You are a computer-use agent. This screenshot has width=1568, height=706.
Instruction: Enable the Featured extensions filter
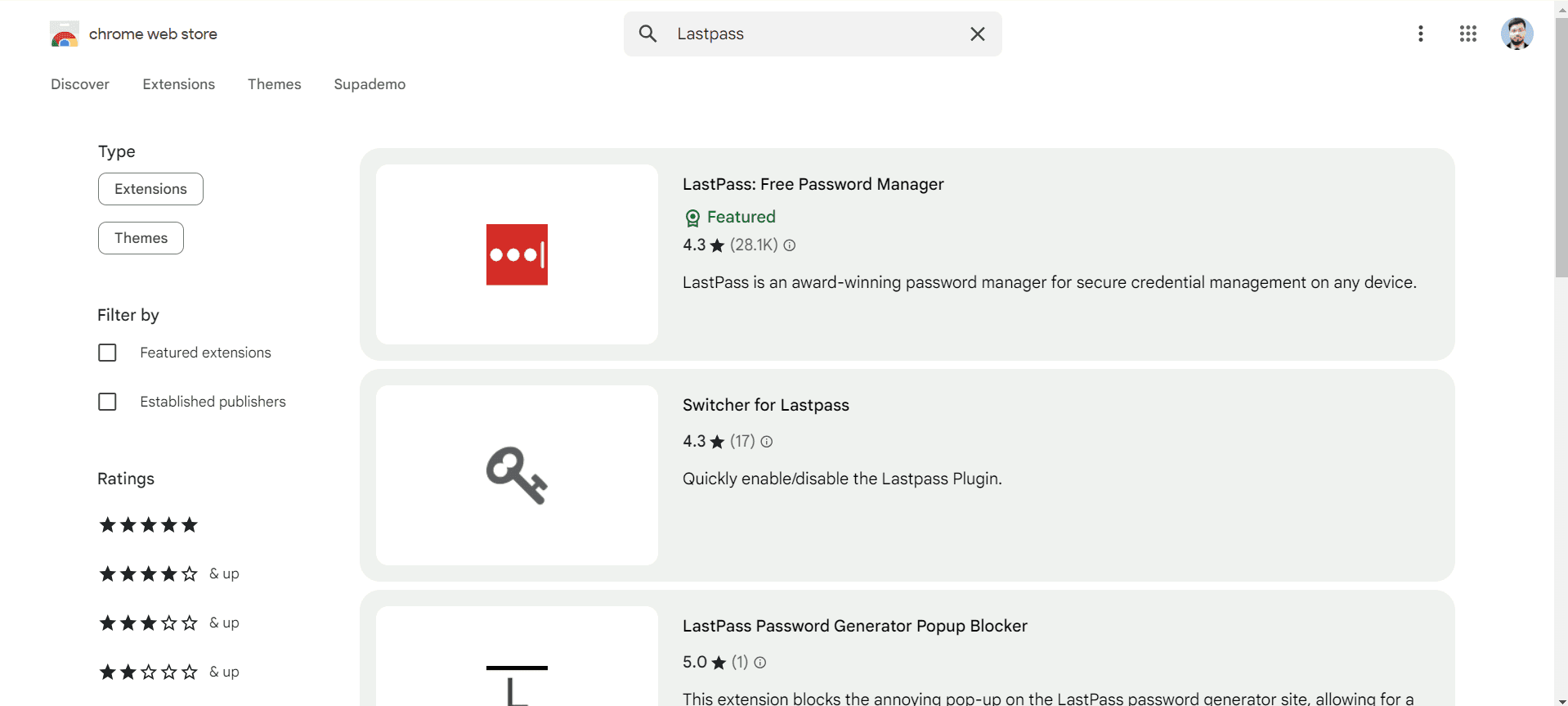pos(107,353)
